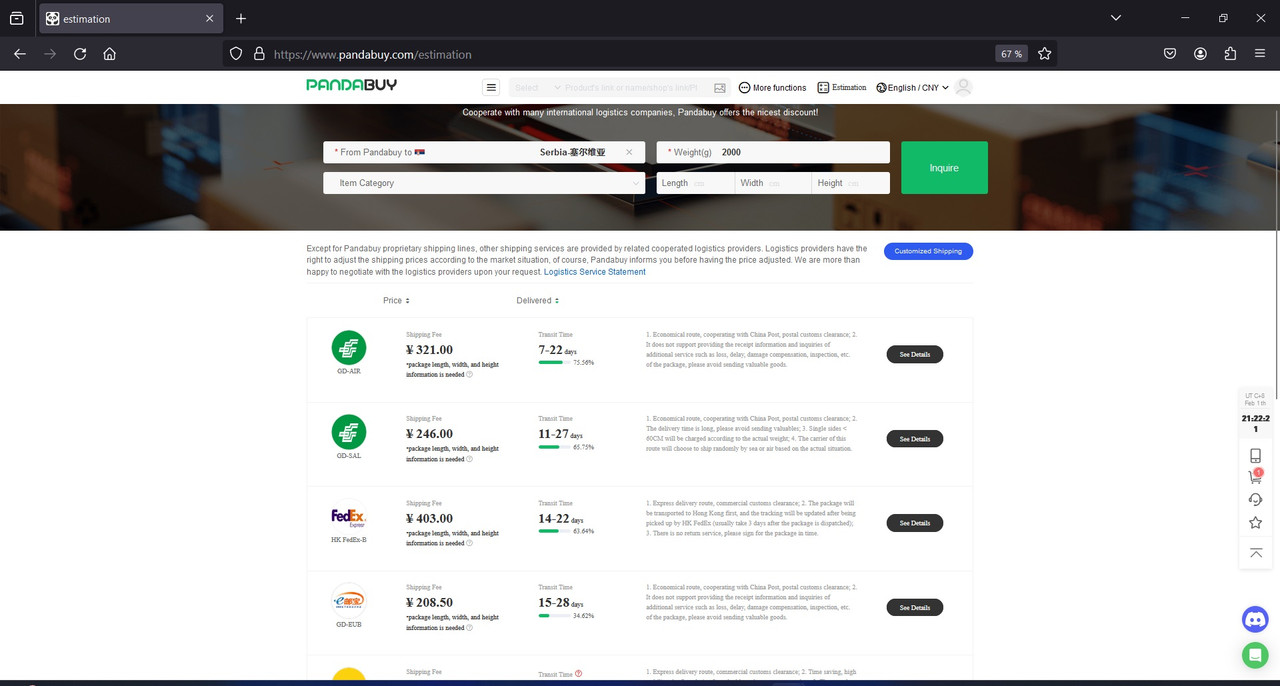The height and width of the screenshot is (686, 1280).
Task: Click GD-AIR package info help icon
Action: point(470,375)
